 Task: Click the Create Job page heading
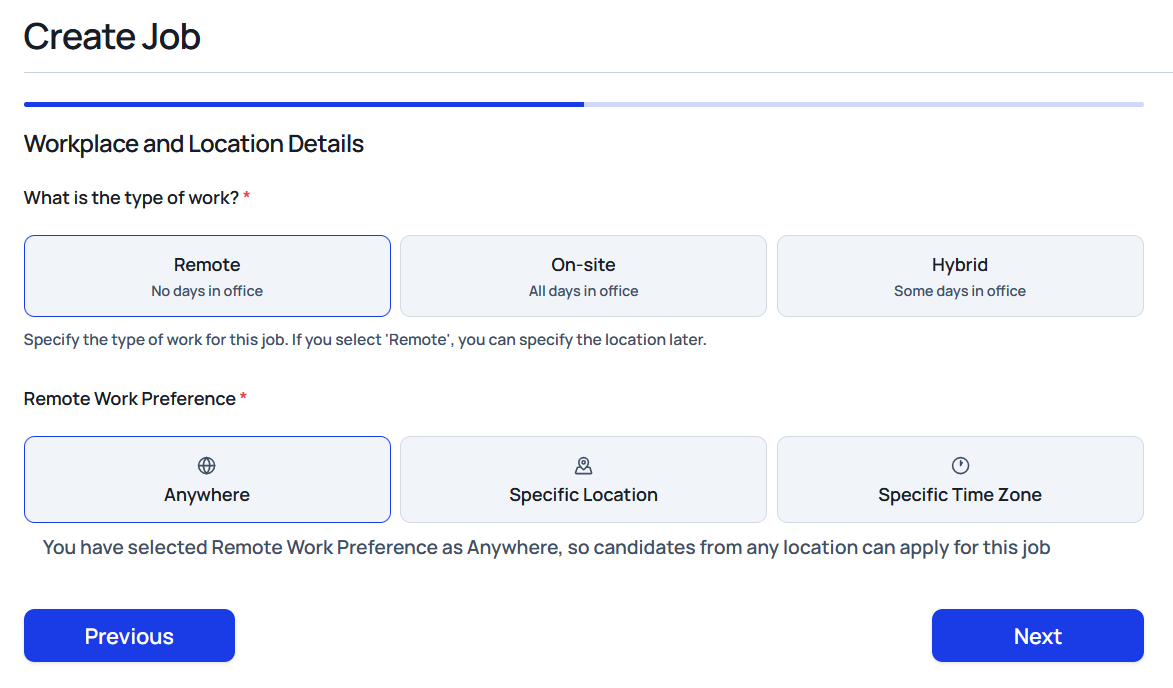click(112, 37)
